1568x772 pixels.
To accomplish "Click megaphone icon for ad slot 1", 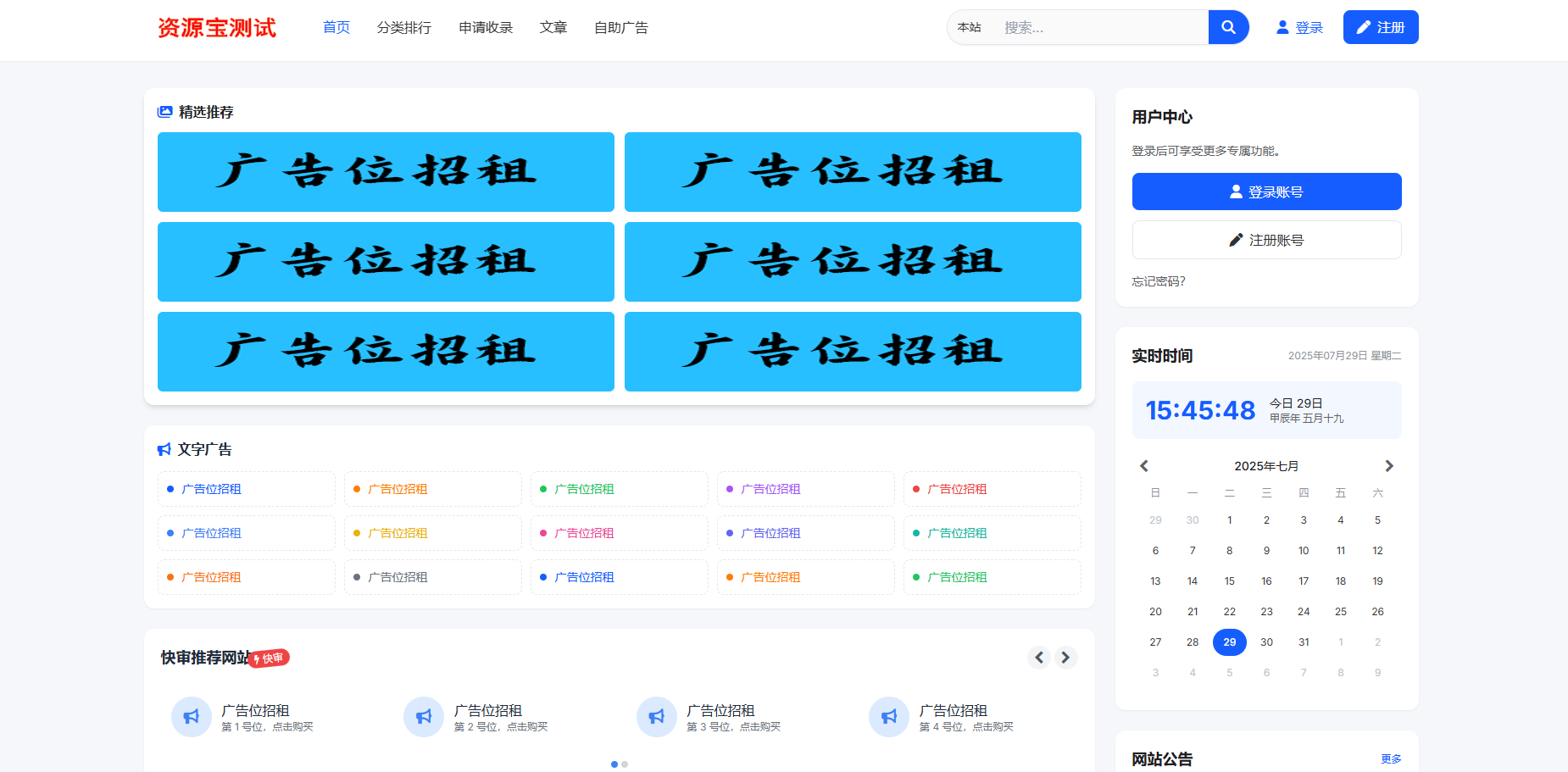I will tap(192, 717).
